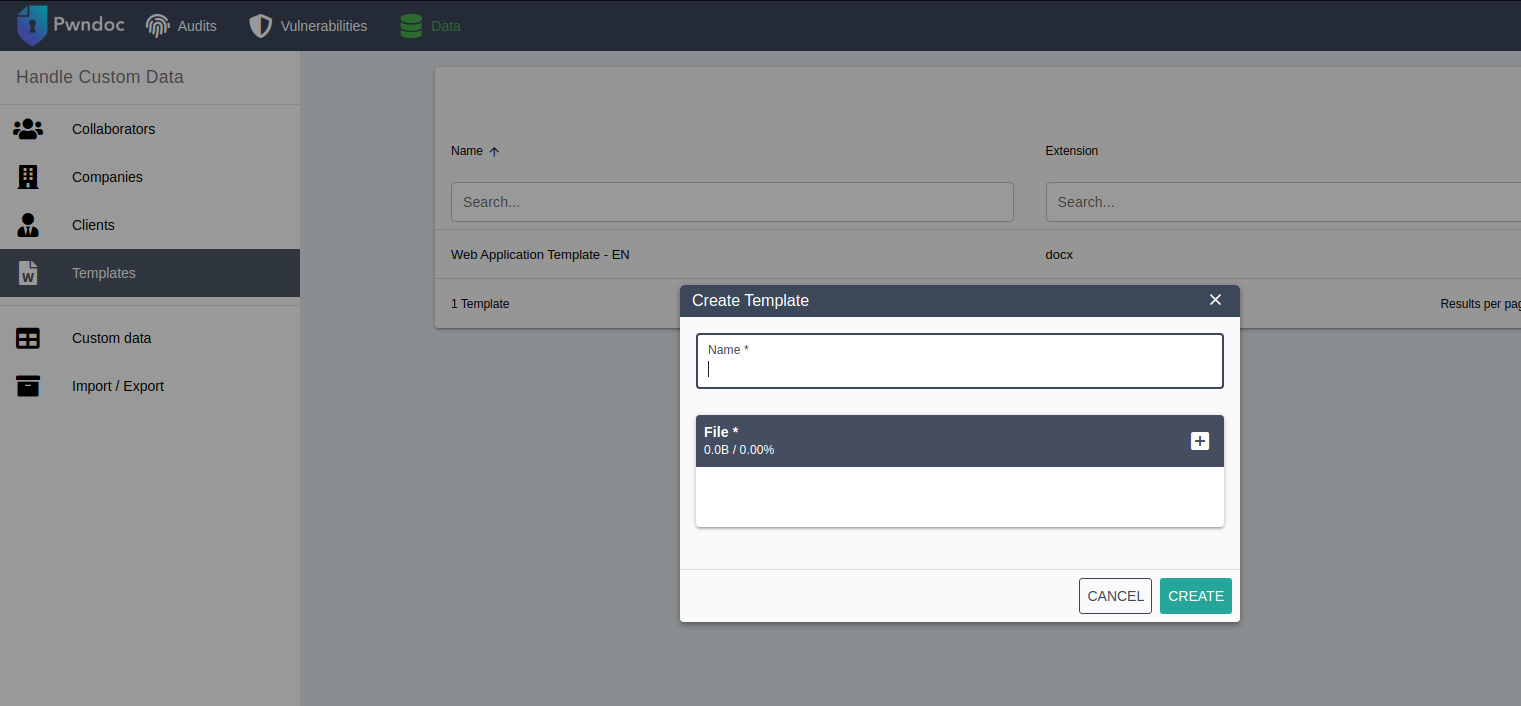Click the Pwndoc shield logo
The height and width of the screenshot is (706, 1521).
tap(32, 26)
